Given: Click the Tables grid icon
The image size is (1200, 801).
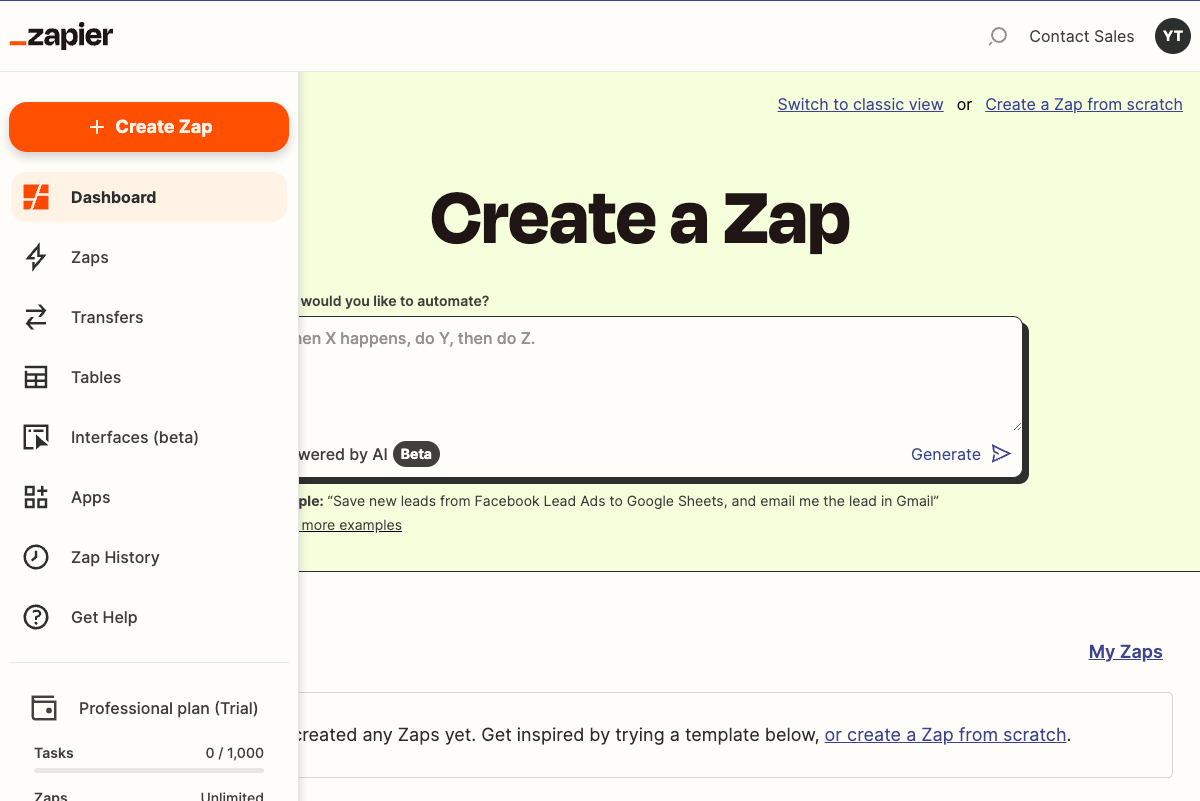Looking at the screenshot, I should (36, 377).
